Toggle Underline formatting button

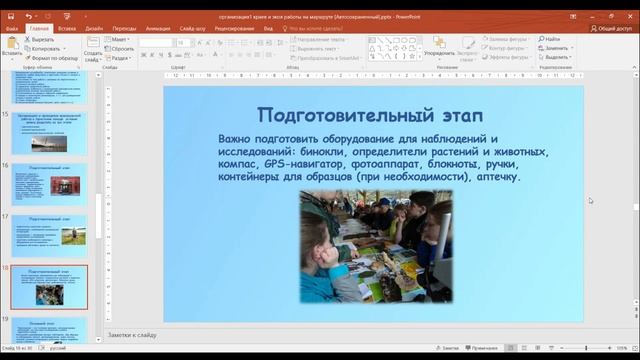[x=161, y=55]
